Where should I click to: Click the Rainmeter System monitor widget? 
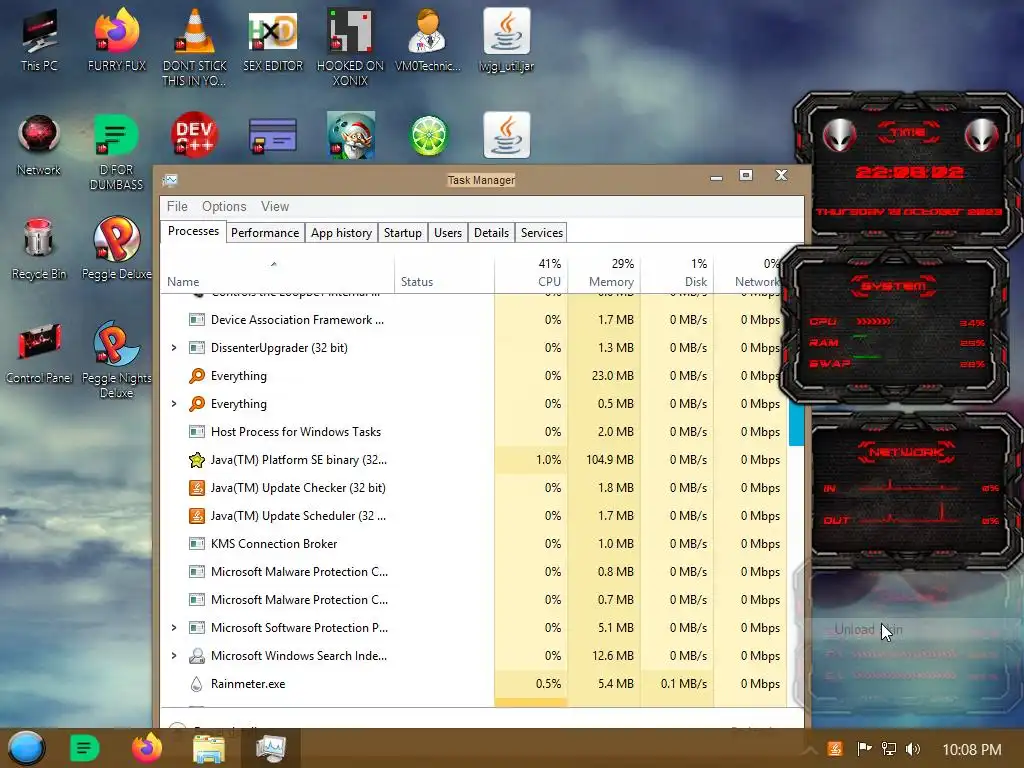click(896, 325)
